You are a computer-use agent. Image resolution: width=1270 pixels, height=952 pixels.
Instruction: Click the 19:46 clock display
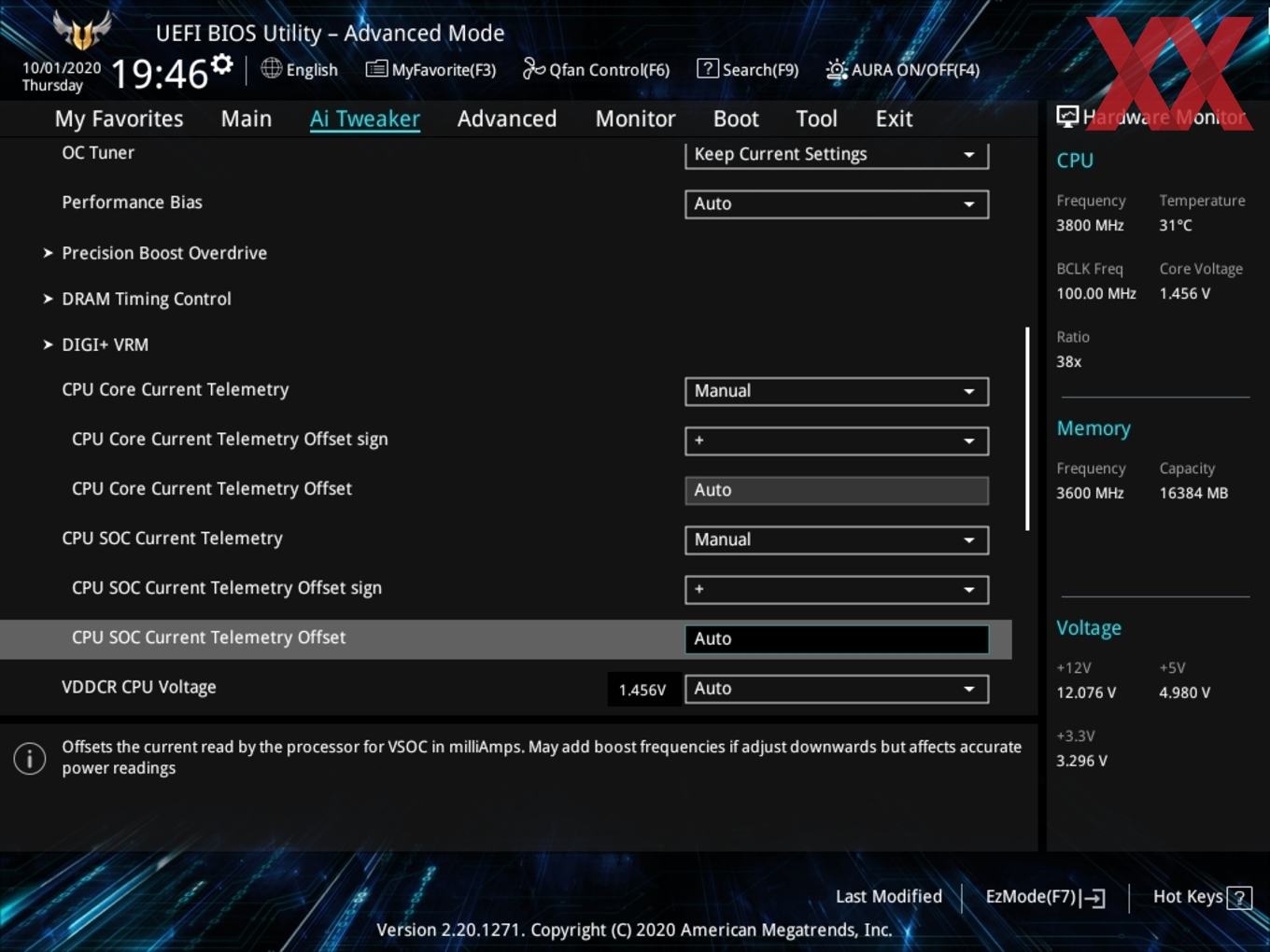coord(159,74)
